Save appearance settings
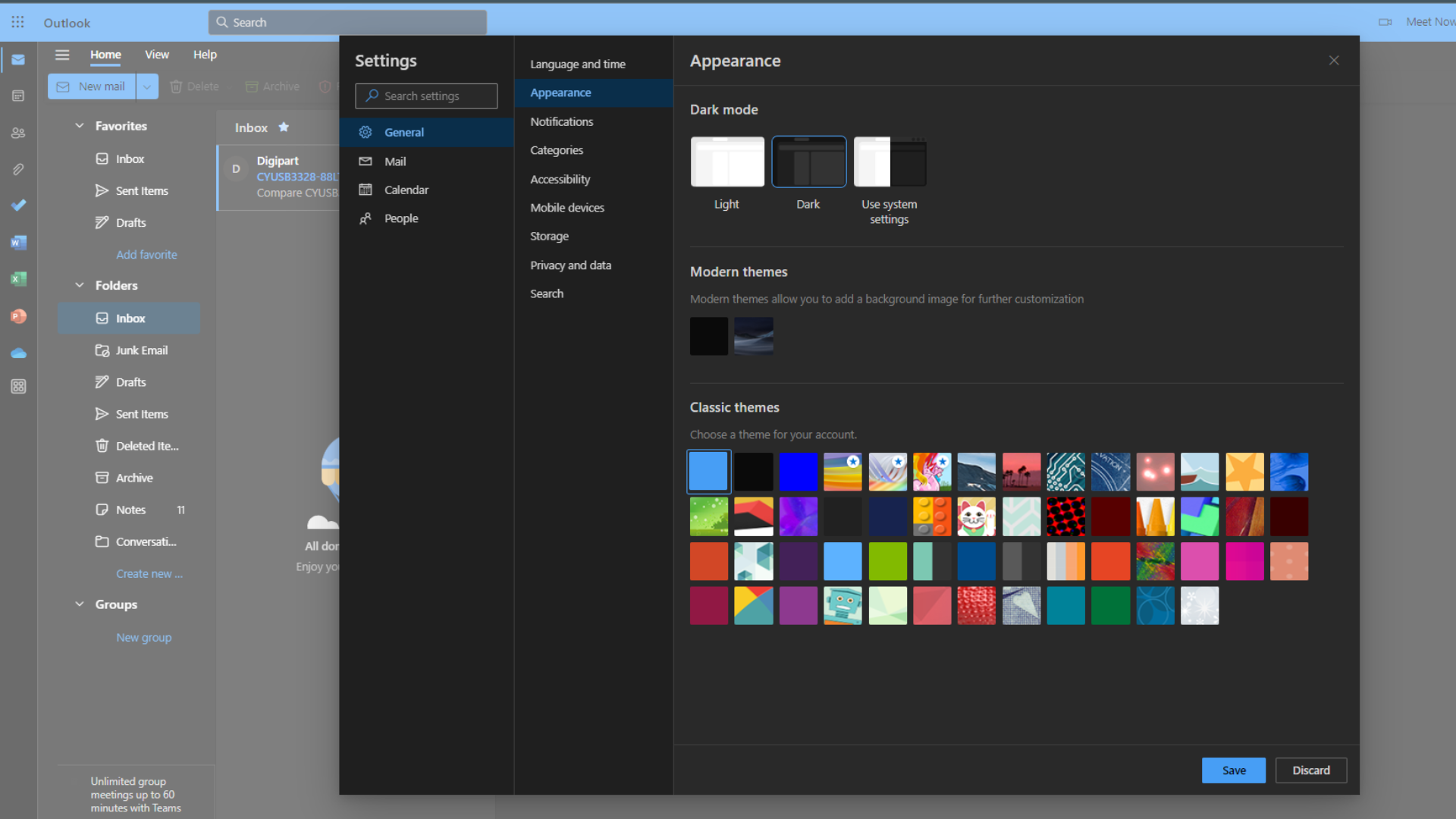 (x=1234, y=770)
